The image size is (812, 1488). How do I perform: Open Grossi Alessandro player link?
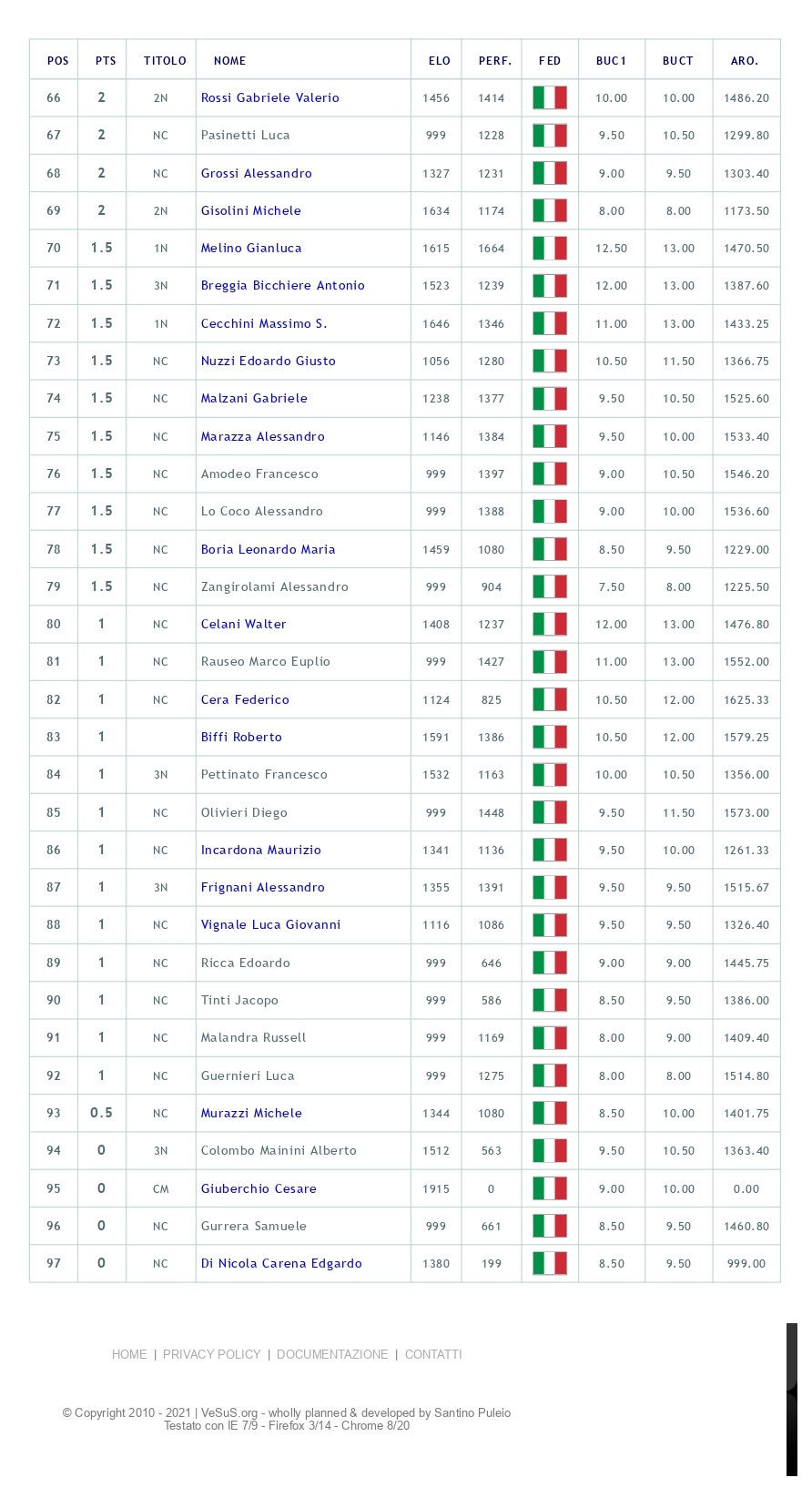click(256, 173)
